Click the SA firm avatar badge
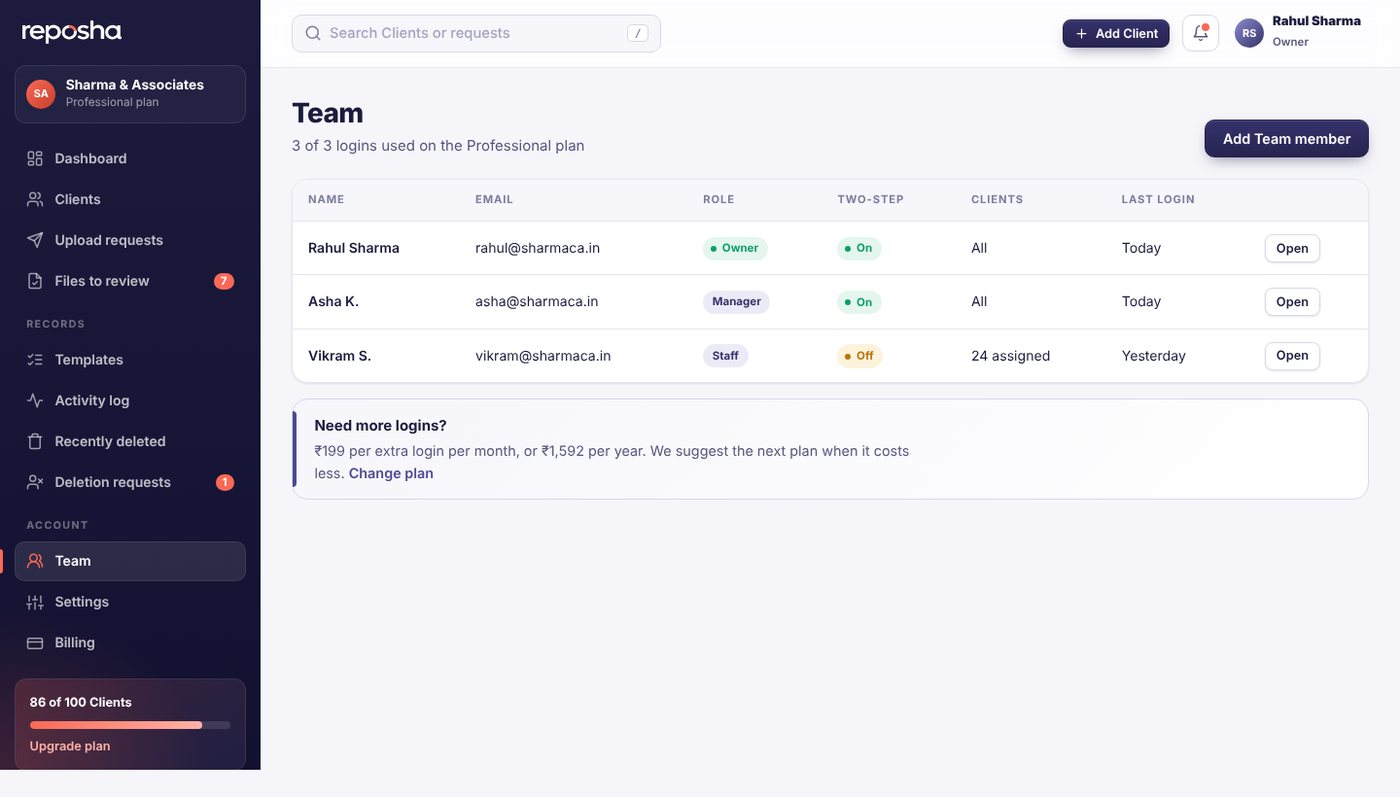The width and height of the screenshot is (1400, 797). [40, 93]
